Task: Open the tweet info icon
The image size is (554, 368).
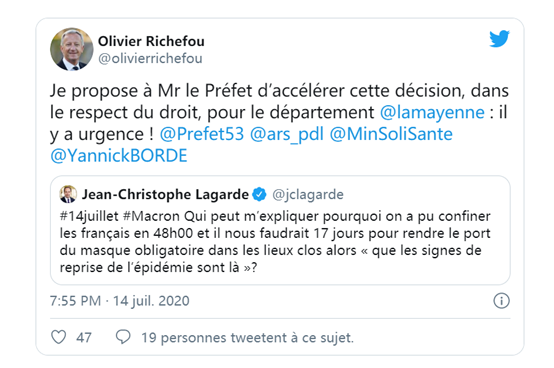Action: click(501, 301)
